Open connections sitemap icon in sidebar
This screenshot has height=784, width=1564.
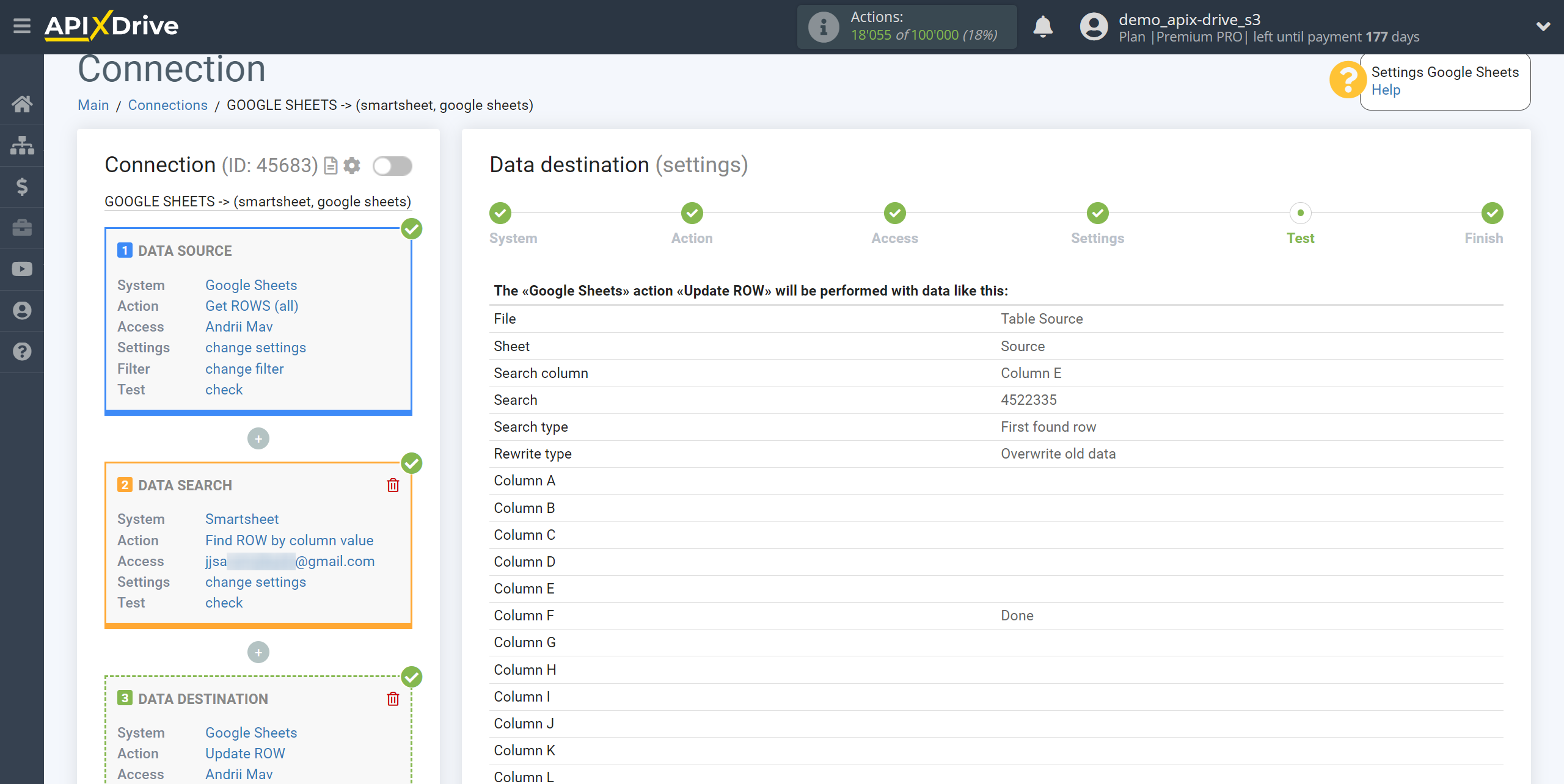(22, 145)
